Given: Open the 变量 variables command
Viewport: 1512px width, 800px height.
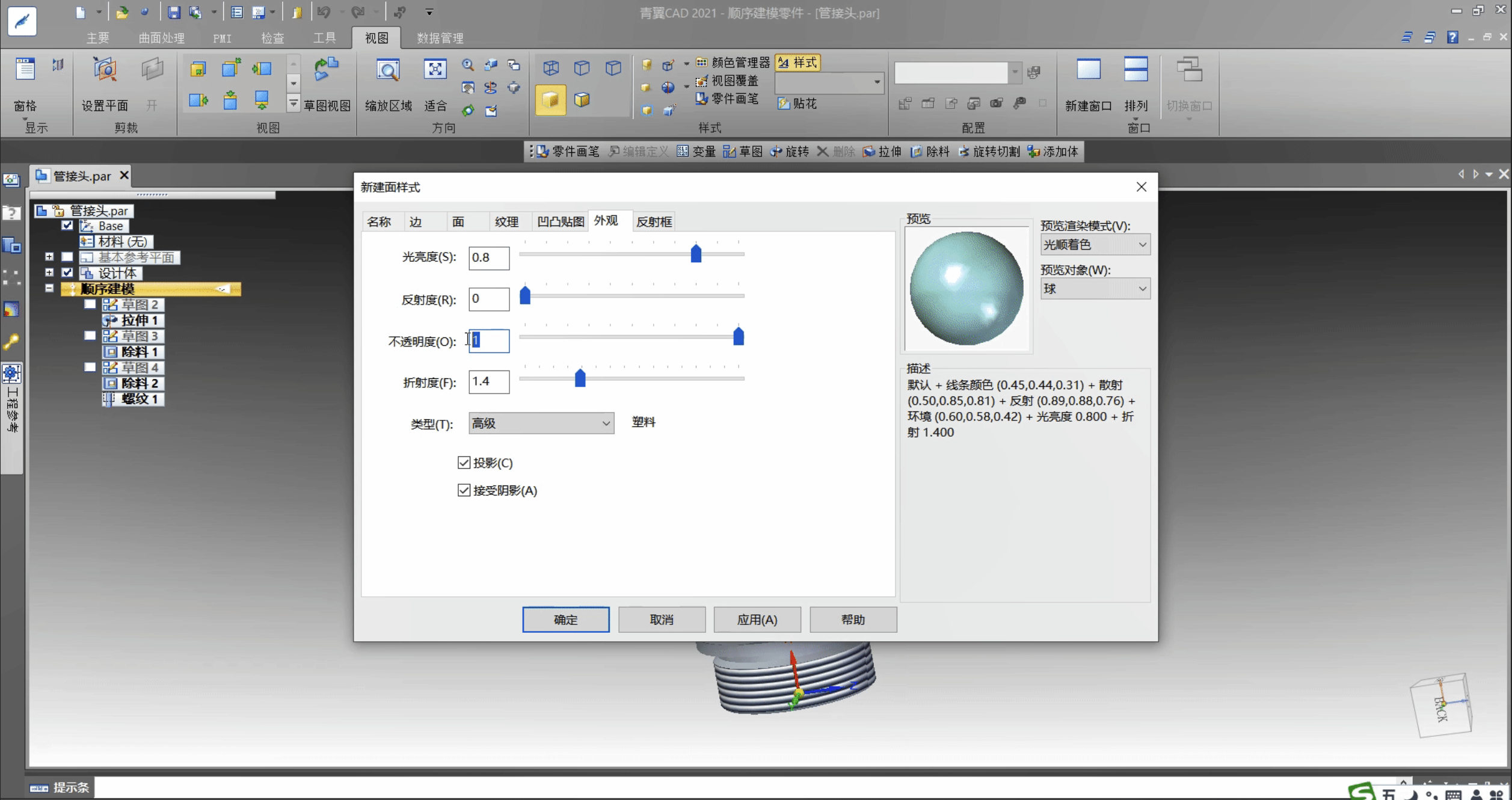Looking at the screenshot, I should point(696,152).
